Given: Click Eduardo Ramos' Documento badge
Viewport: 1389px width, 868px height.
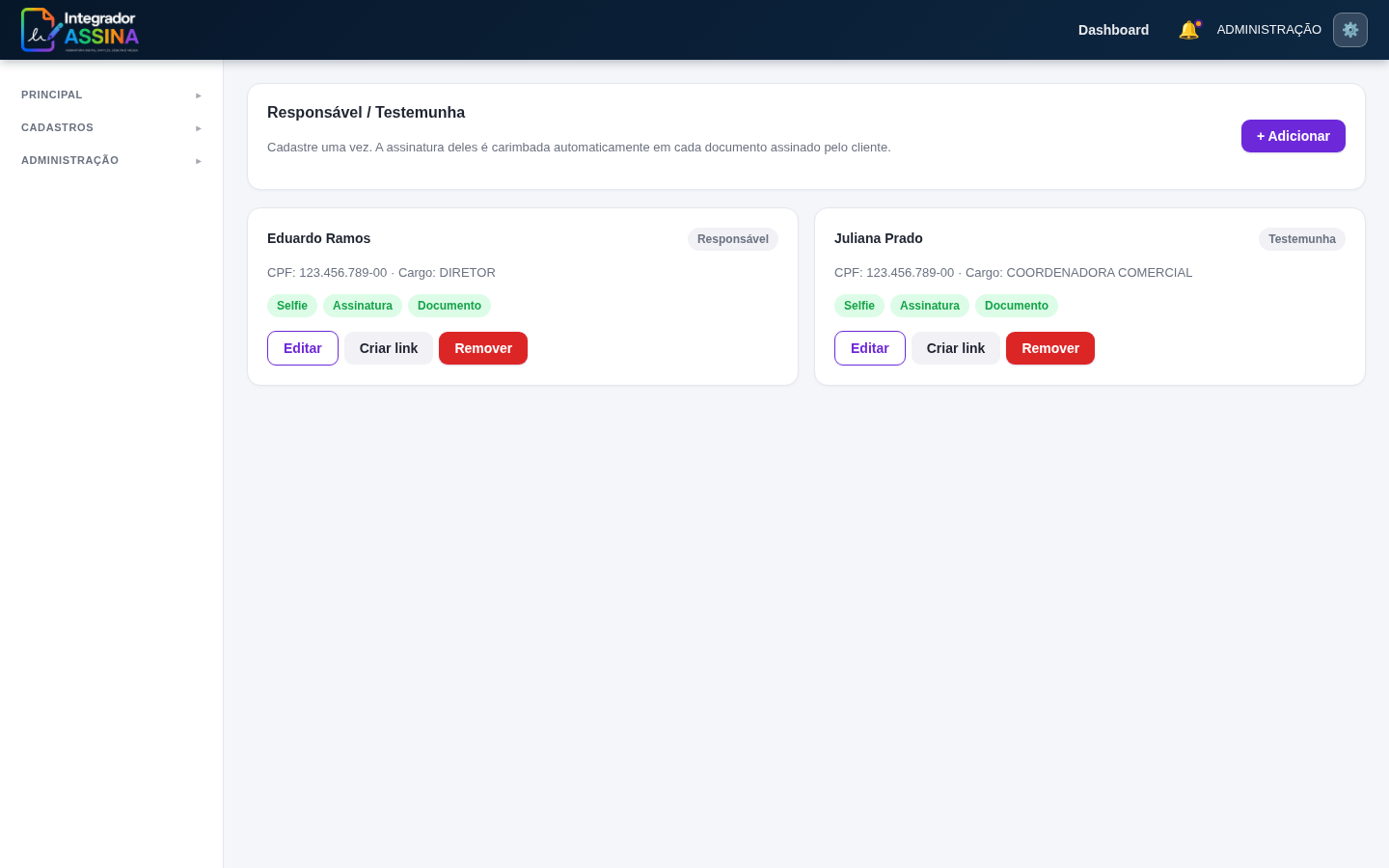Looking at the screenshot, I should (449, 306).
